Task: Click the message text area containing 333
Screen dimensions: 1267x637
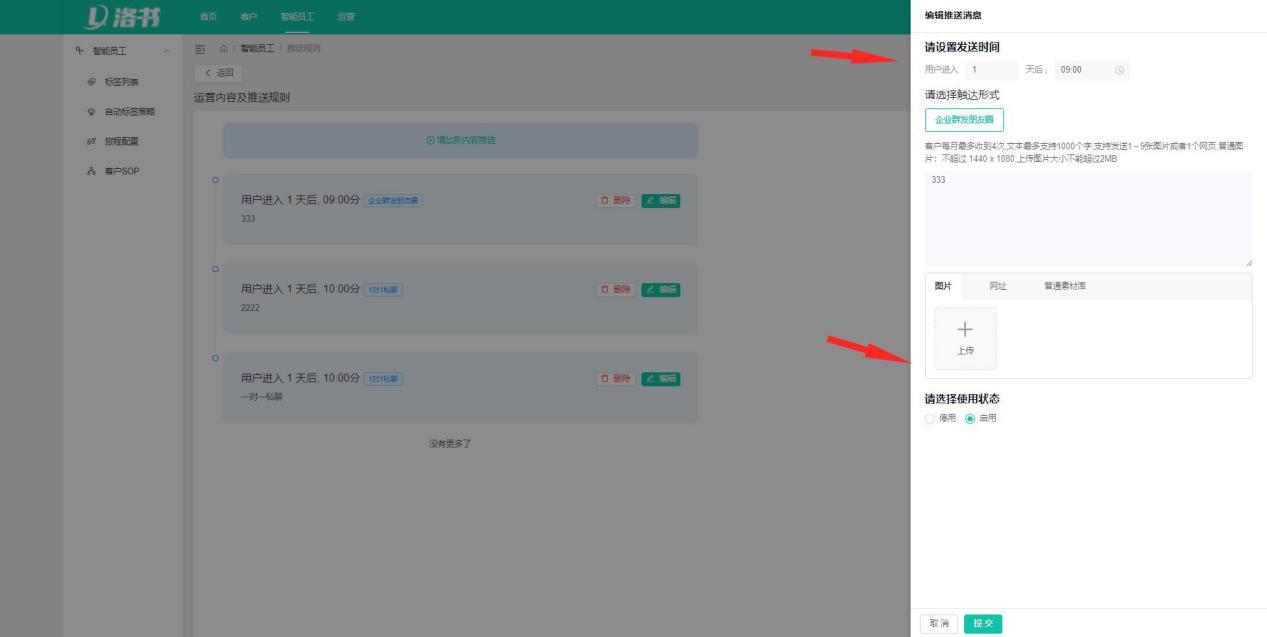Action: pyautogui.click(x=1088, y=215)
